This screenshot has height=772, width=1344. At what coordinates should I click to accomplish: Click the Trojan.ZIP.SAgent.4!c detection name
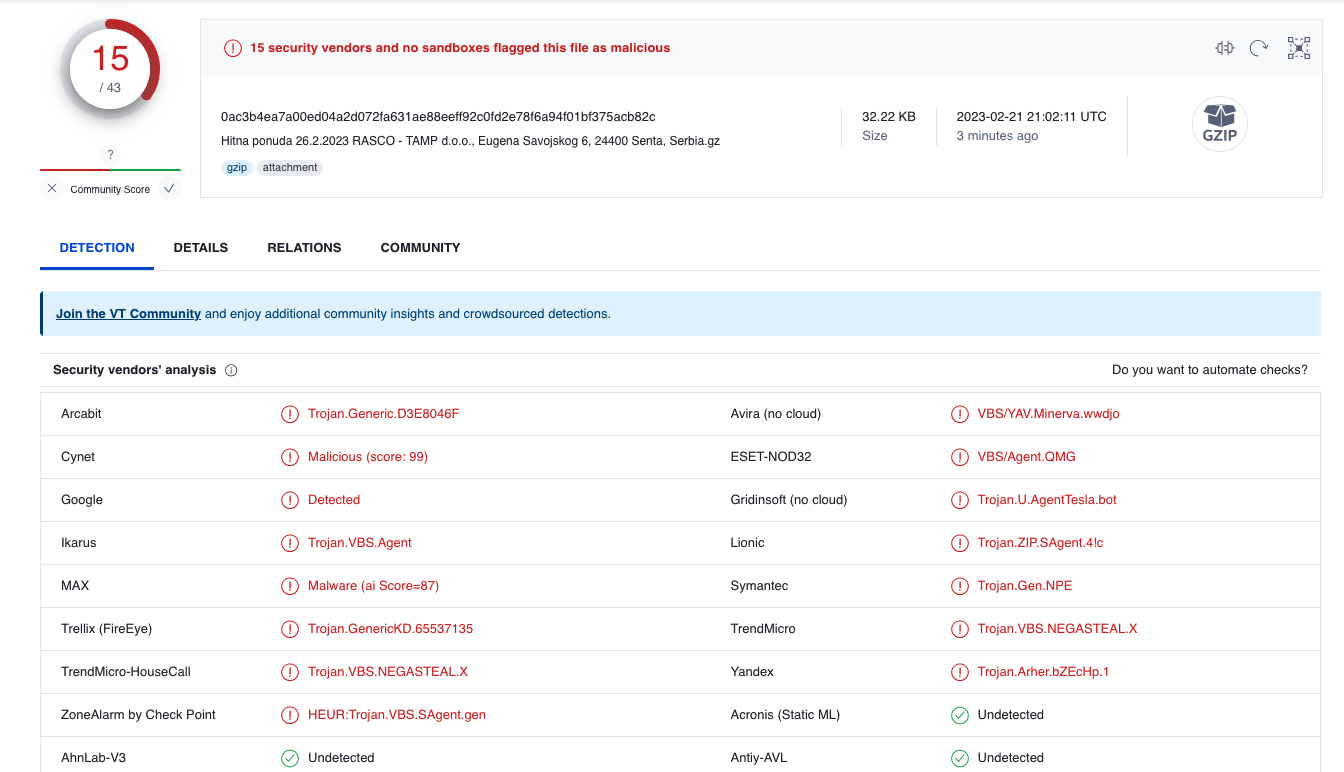pos(1040,543)
